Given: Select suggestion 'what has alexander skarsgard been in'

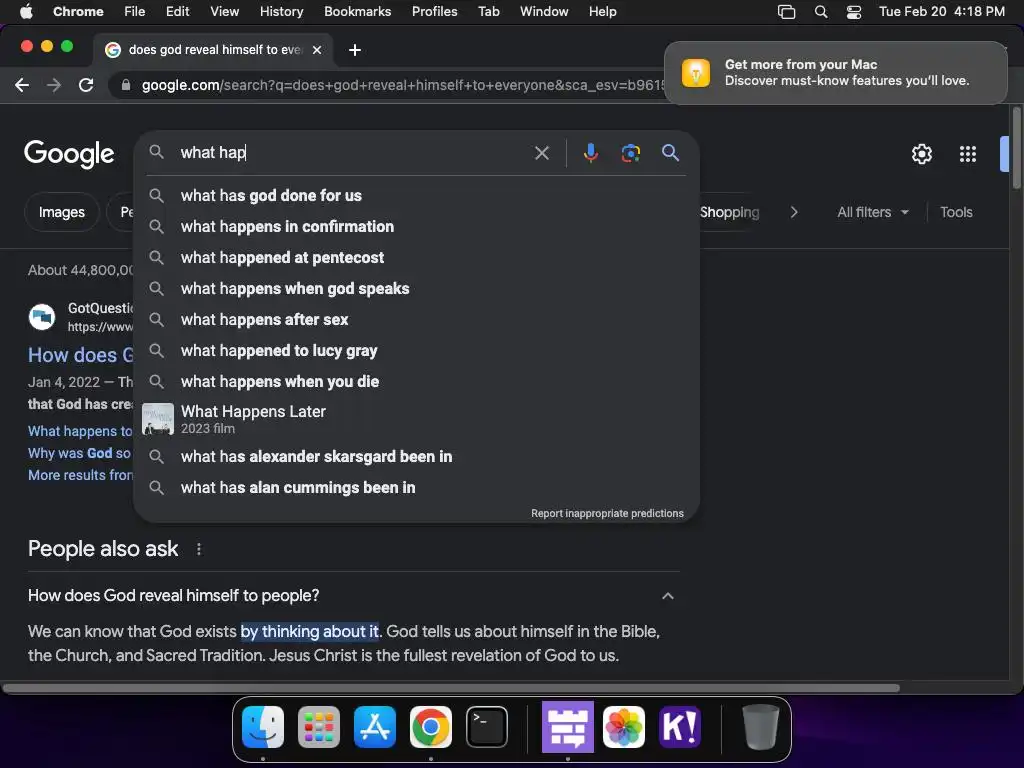Looking at the screenshot, I should click(x=416, y=456).
